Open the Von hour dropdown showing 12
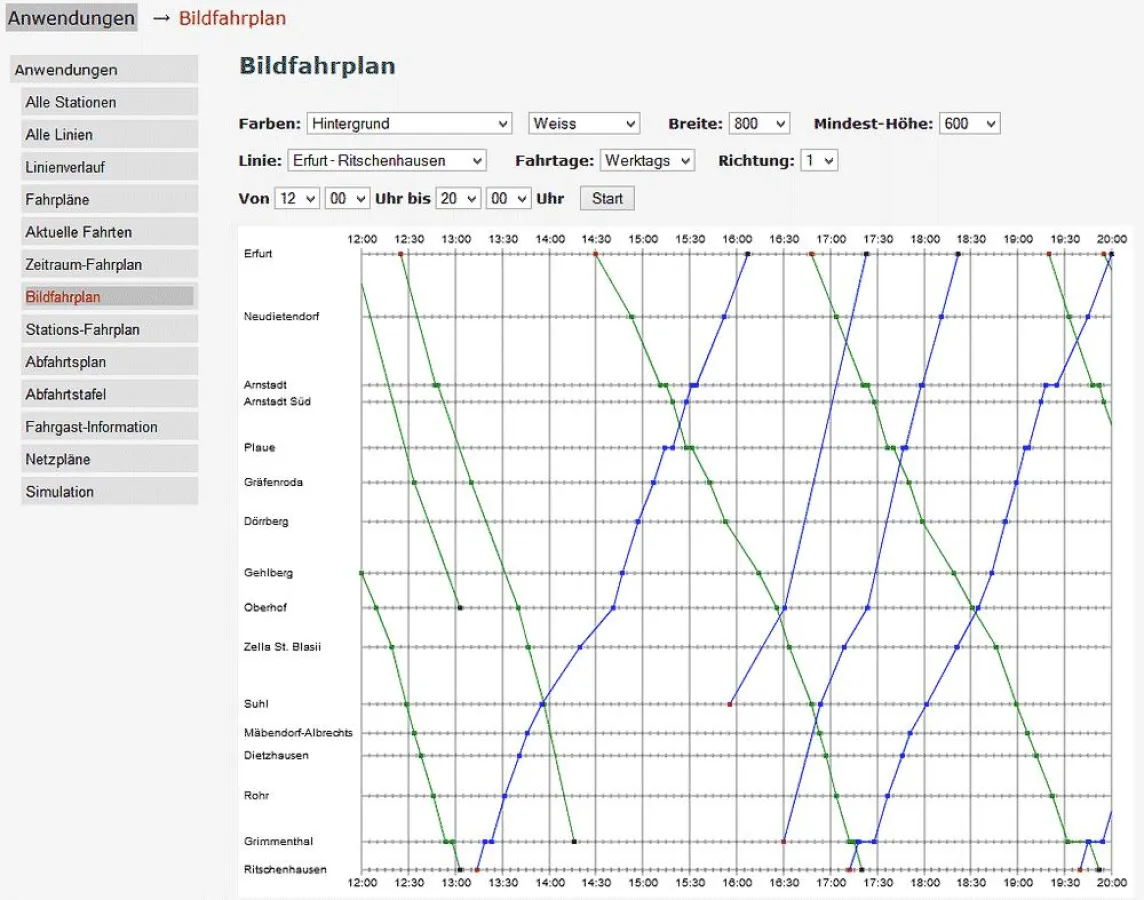Viewport: 1144px width, 900px height. 297,198
